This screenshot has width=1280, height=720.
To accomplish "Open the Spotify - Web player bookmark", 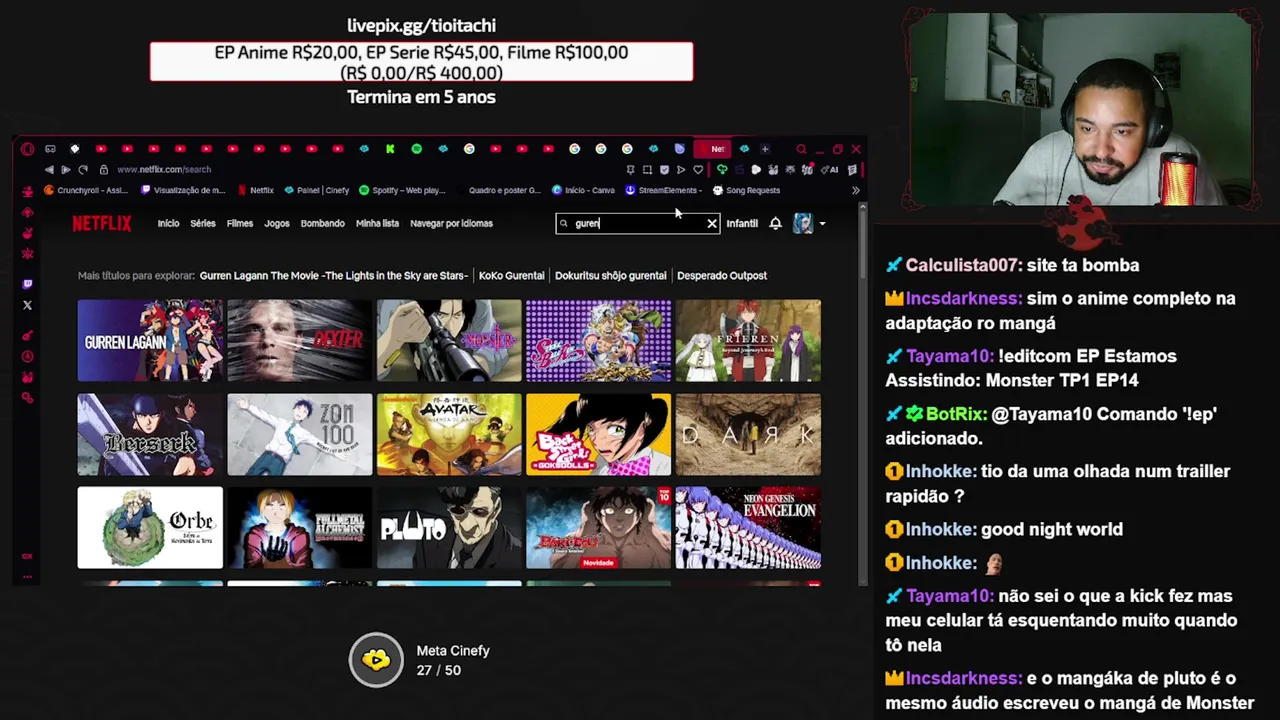I will (x=402, y=190).
